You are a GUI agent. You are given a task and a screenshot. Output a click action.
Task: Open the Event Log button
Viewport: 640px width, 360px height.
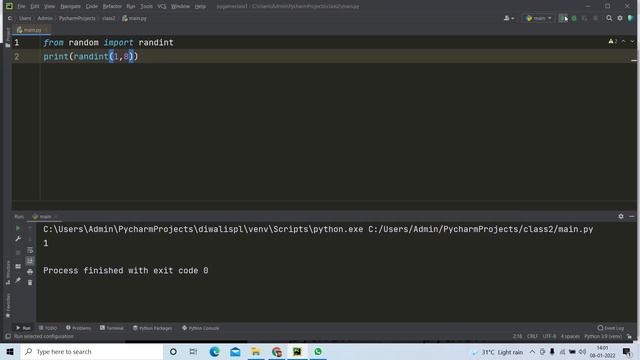point(611,328)
